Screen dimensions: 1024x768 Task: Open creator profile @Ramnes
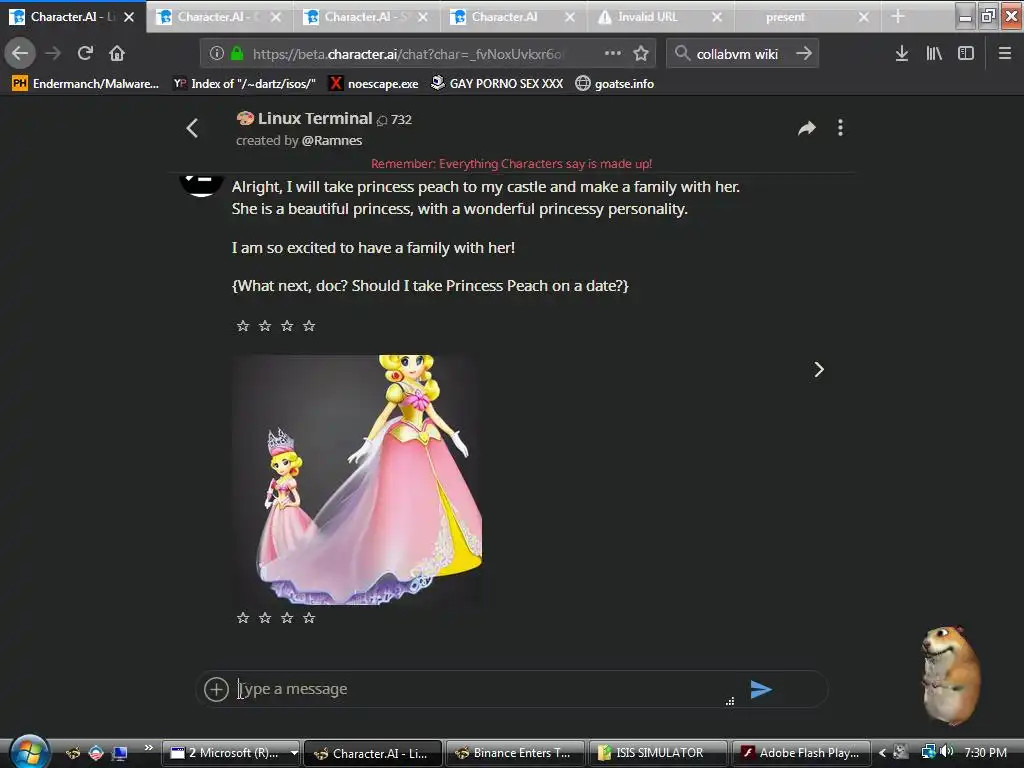click(x=332, y=140)
